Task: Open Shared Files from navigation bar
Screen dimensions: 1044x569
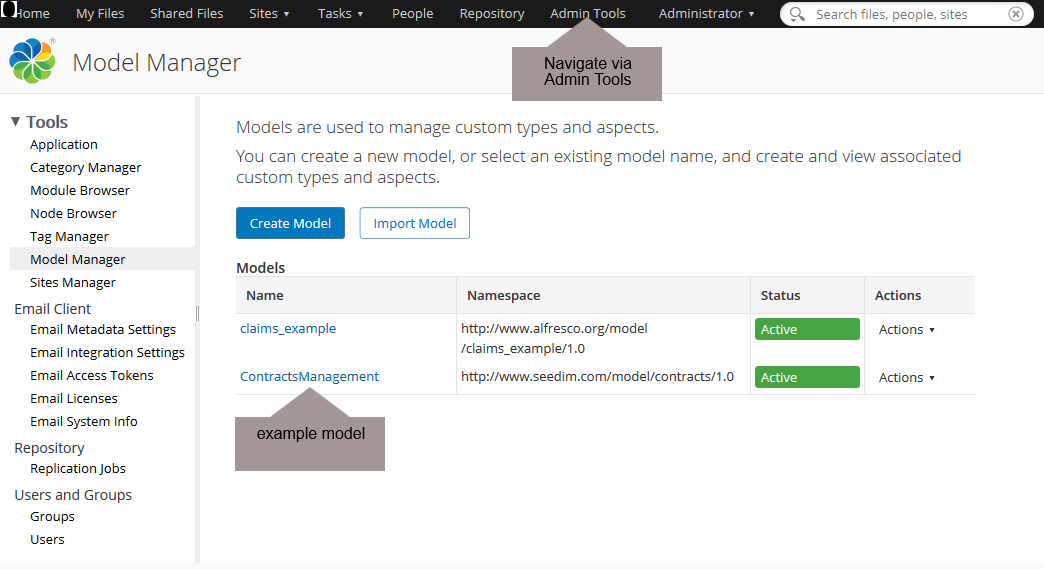Action: tap(186, 13)
